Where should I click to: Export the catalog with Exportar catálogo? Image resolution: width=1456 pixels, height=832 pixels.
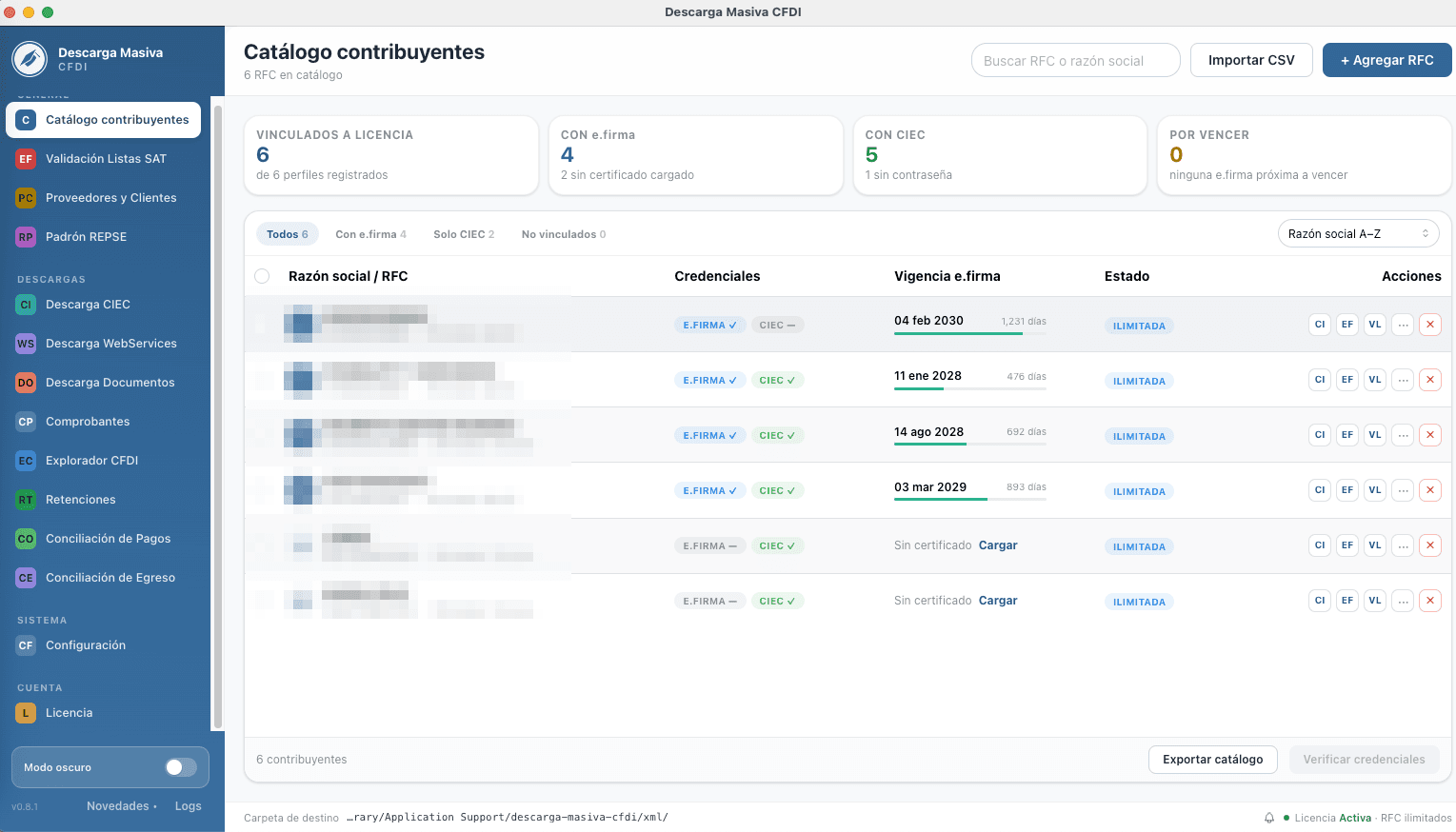click(1213, 760)
